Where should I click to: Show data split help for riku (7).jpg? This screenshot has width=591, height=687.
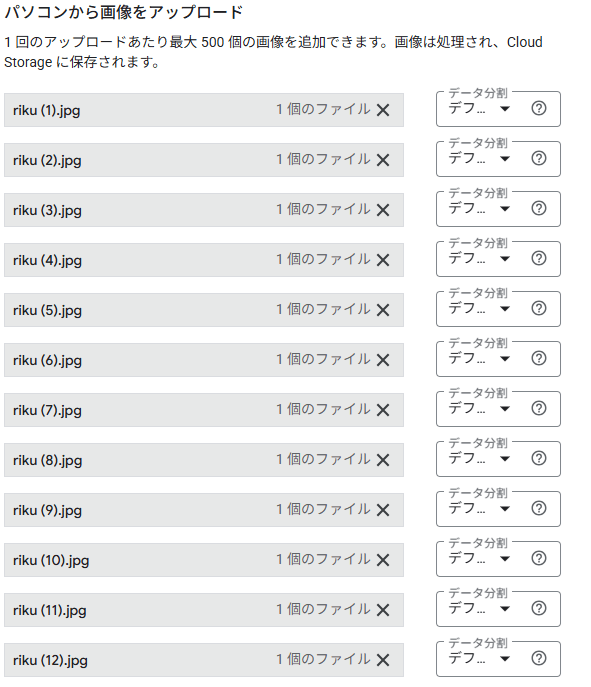pyautogui.click(x=538, y=408)
